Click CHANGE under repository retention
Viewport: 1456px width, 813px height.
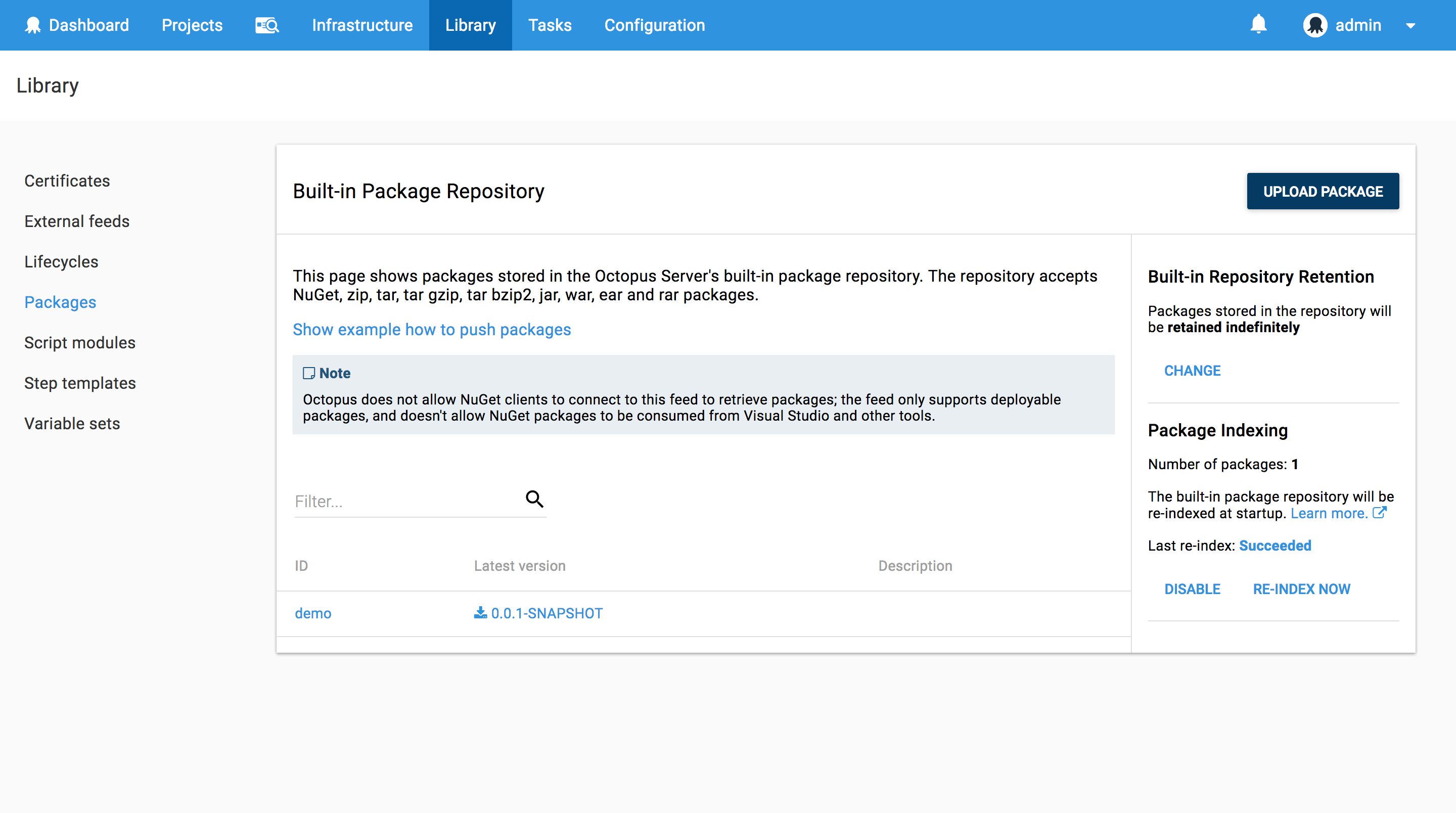1192,371
